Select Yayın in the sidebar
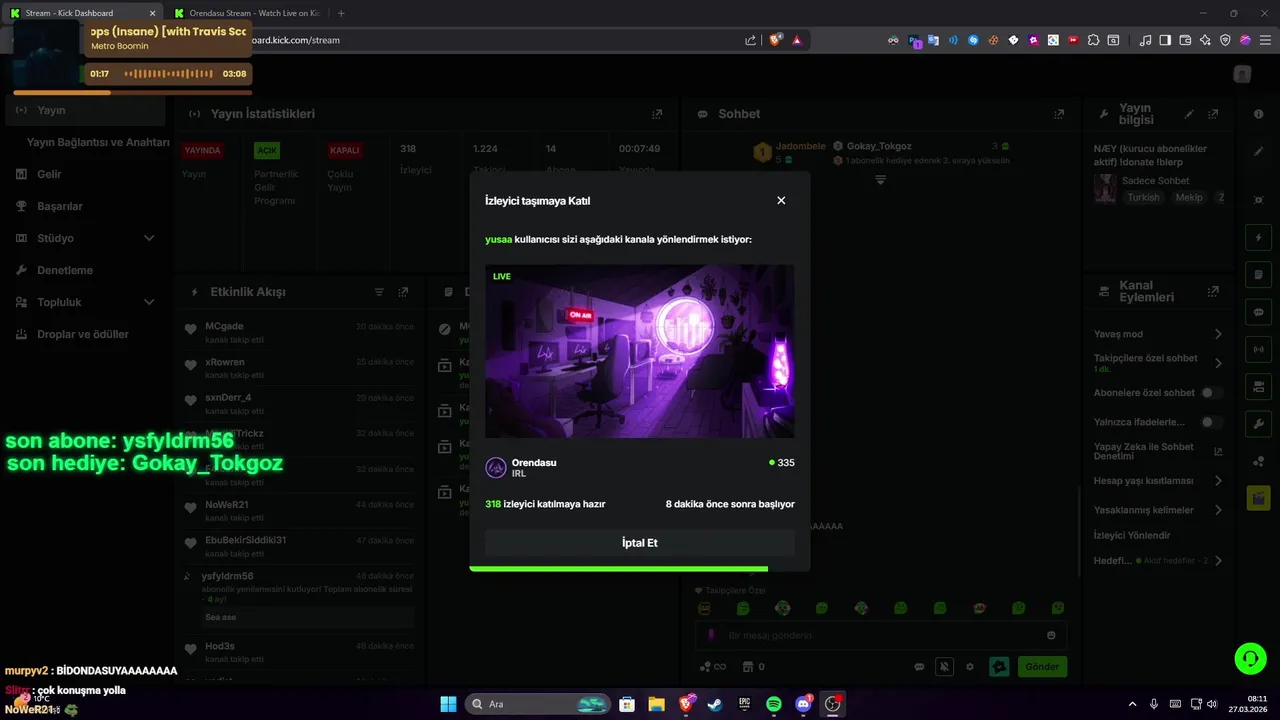This screenshot has height=720, width=1280. click(85, 110)
